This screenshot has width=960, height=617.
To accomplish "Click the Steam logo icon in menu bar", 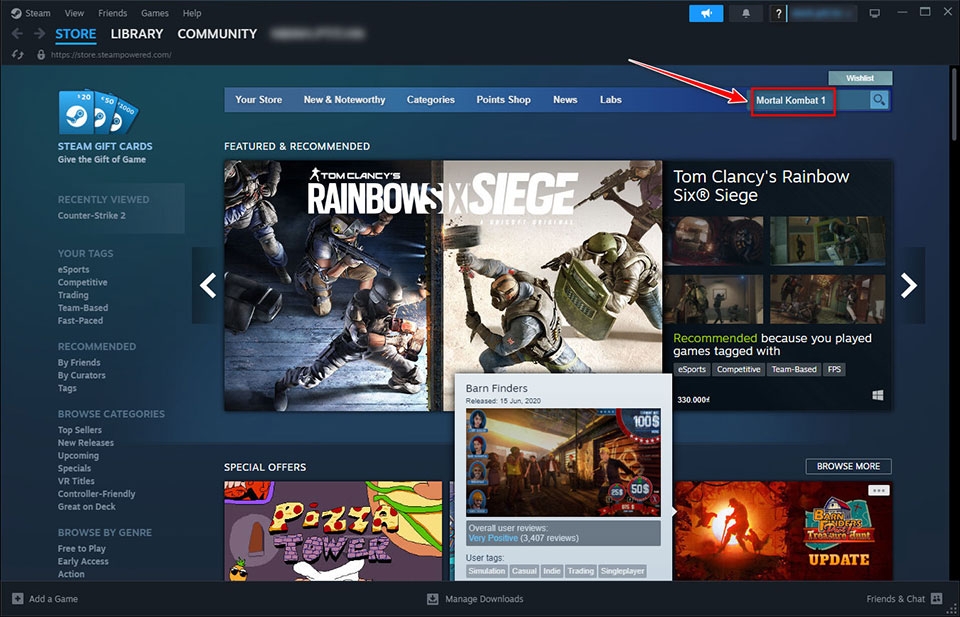I will (x=16, y=13).
